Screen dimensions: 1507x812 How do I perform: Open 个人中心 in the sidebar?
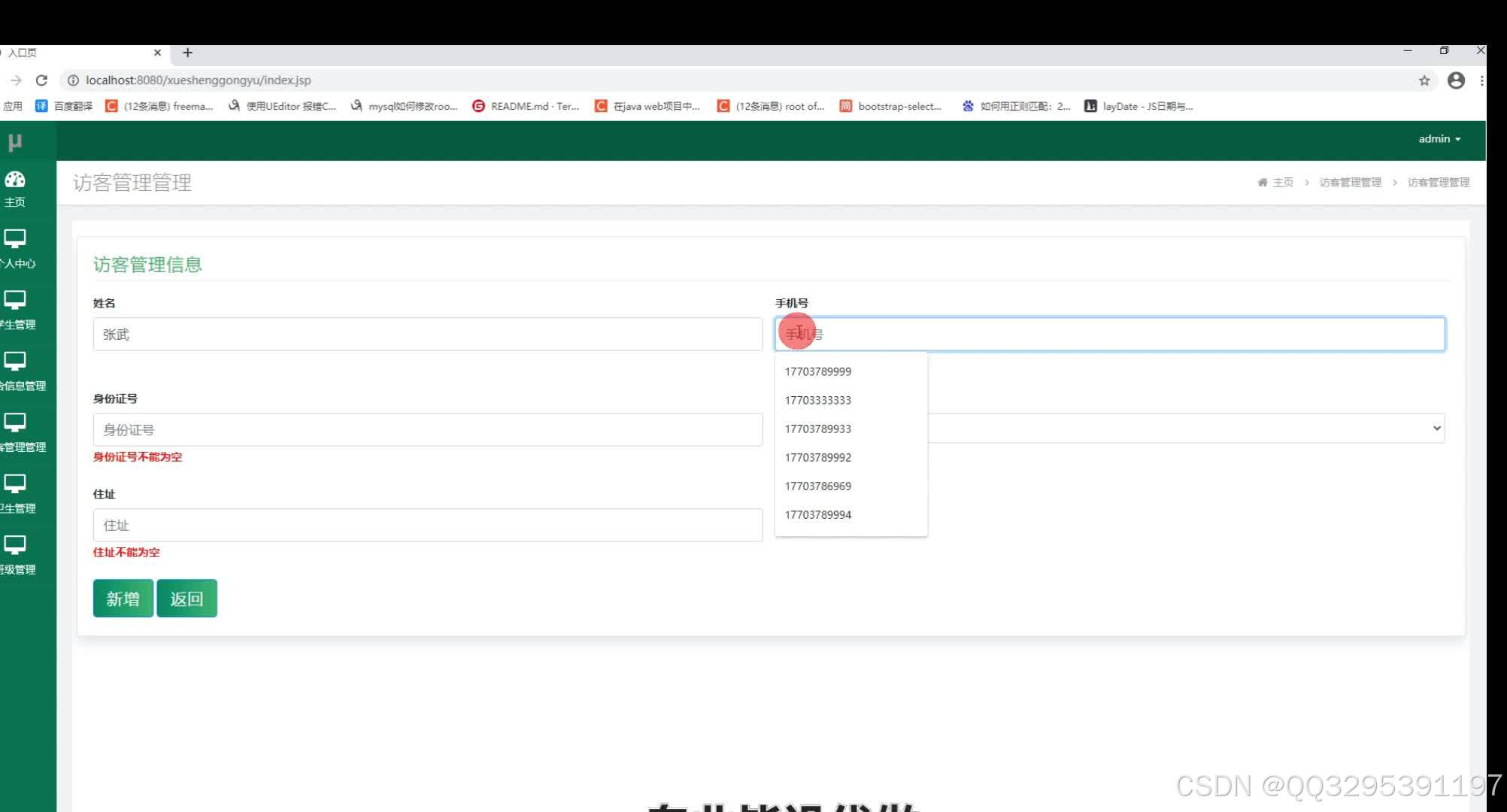coord(18,250)
